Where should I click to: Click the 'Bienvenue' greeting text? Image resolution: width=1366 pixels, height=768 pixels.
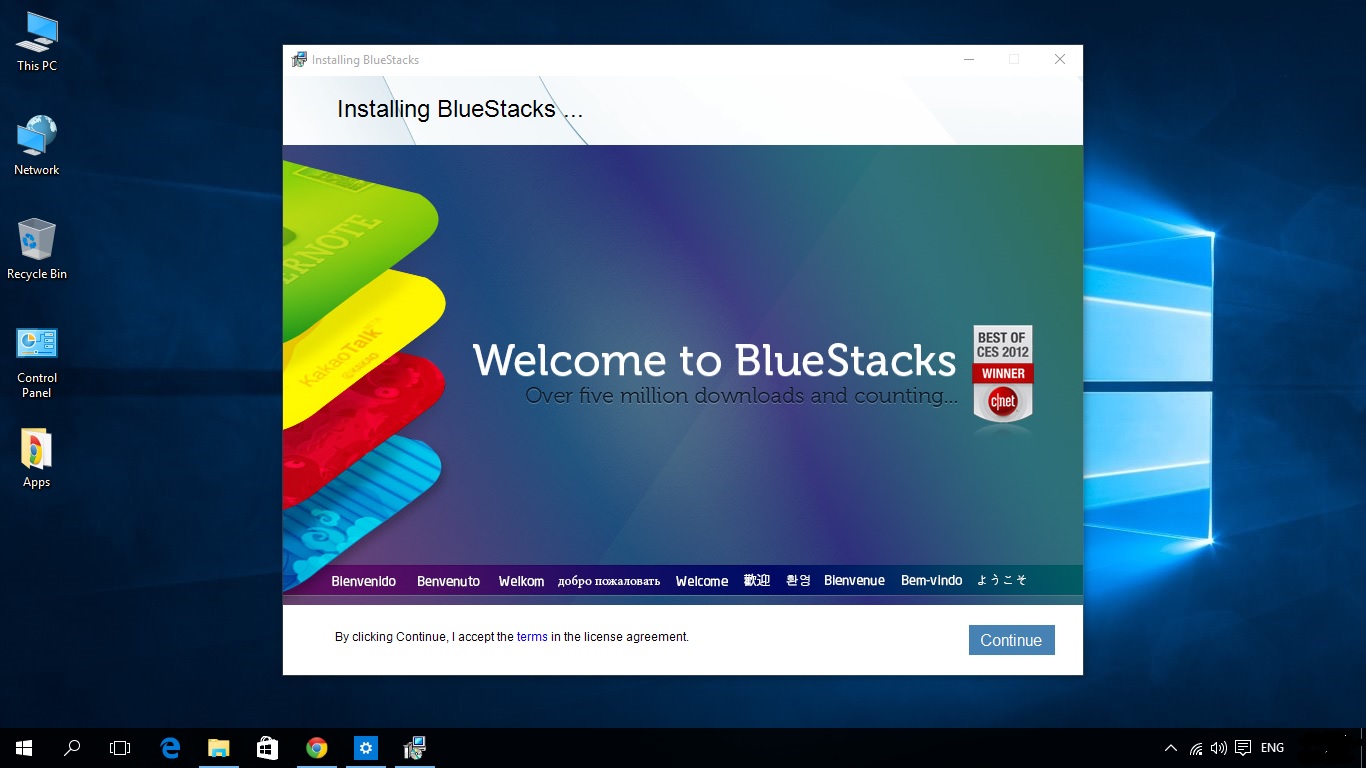coord(854,581)
